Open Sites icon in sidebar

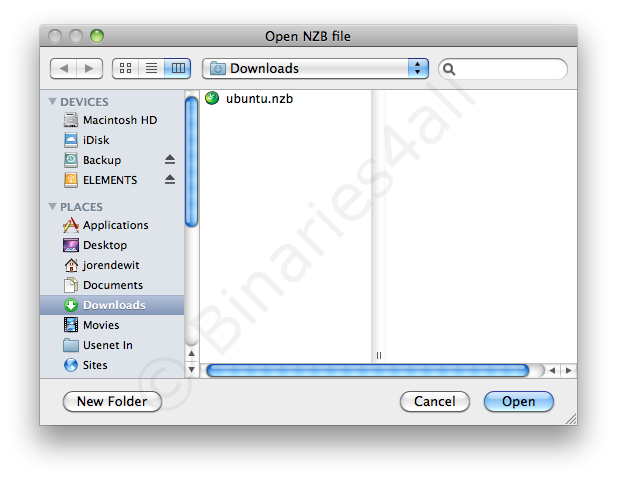coord(71,365)
